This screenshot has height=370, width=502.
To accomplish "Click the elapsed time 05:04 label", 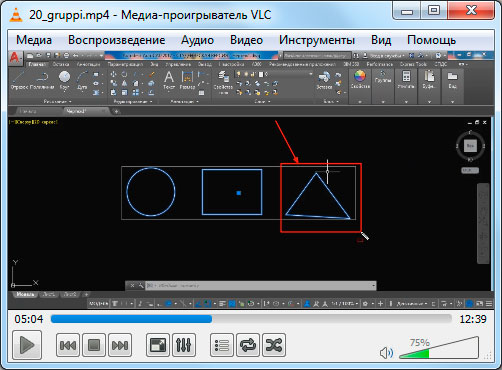I will (29, 319).
